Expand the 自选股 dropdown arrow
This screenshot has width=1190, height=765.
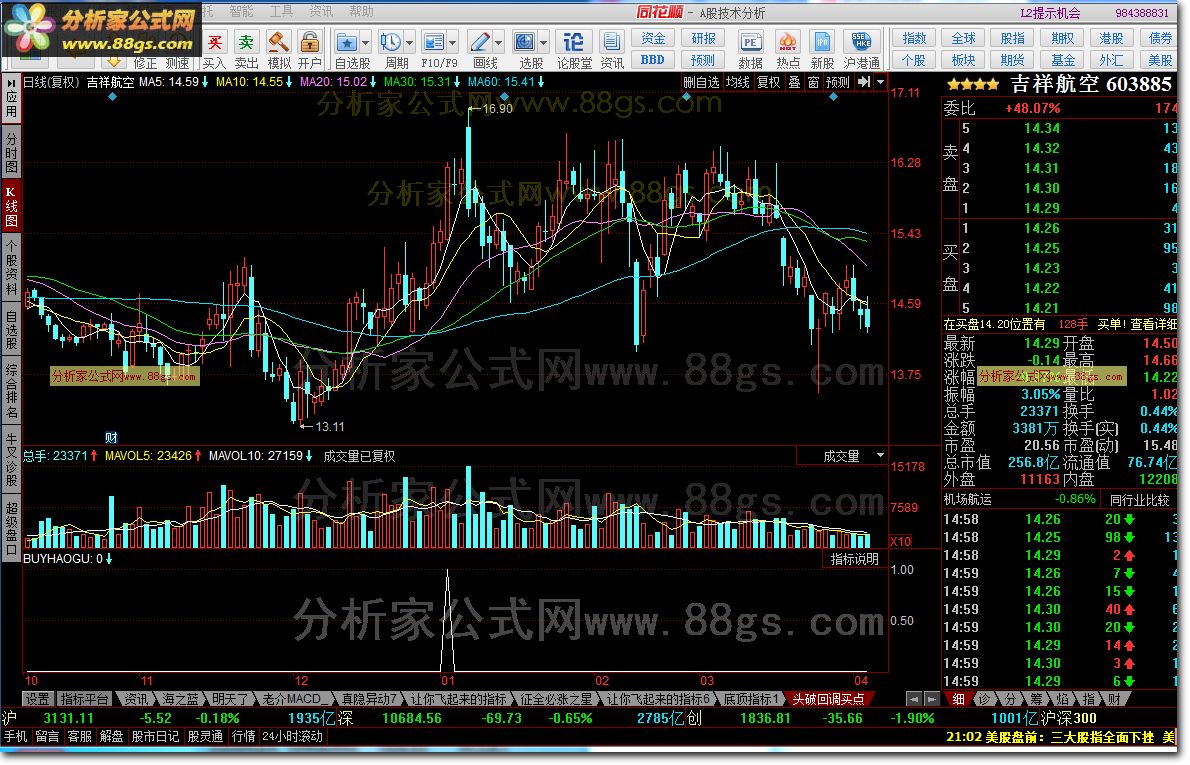(366, 42)
